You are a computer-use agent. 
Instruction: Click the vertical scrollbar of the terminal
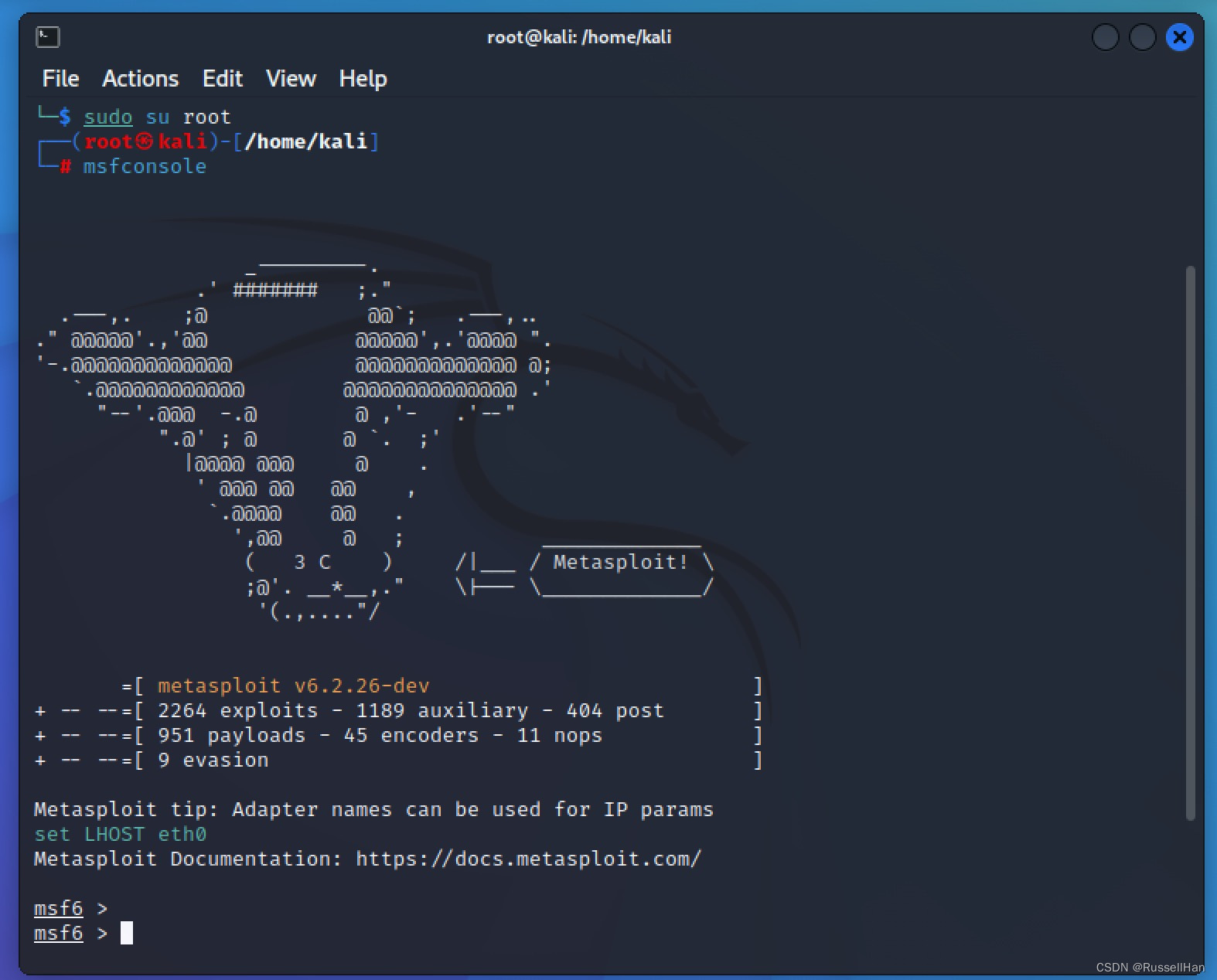[x=1191, y=543]
